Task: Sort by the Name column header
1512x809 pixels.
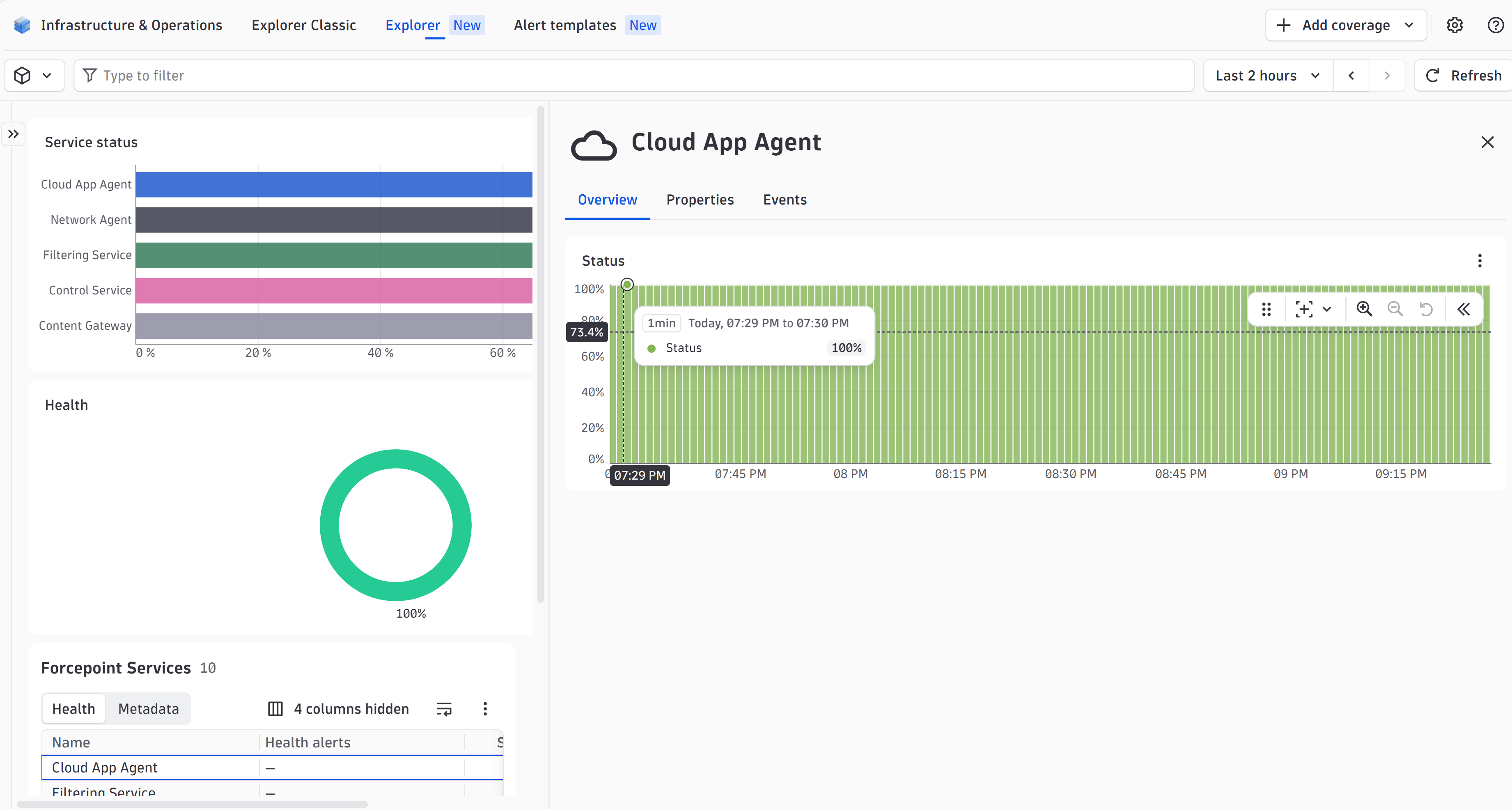Action: [x=71, y=742]
